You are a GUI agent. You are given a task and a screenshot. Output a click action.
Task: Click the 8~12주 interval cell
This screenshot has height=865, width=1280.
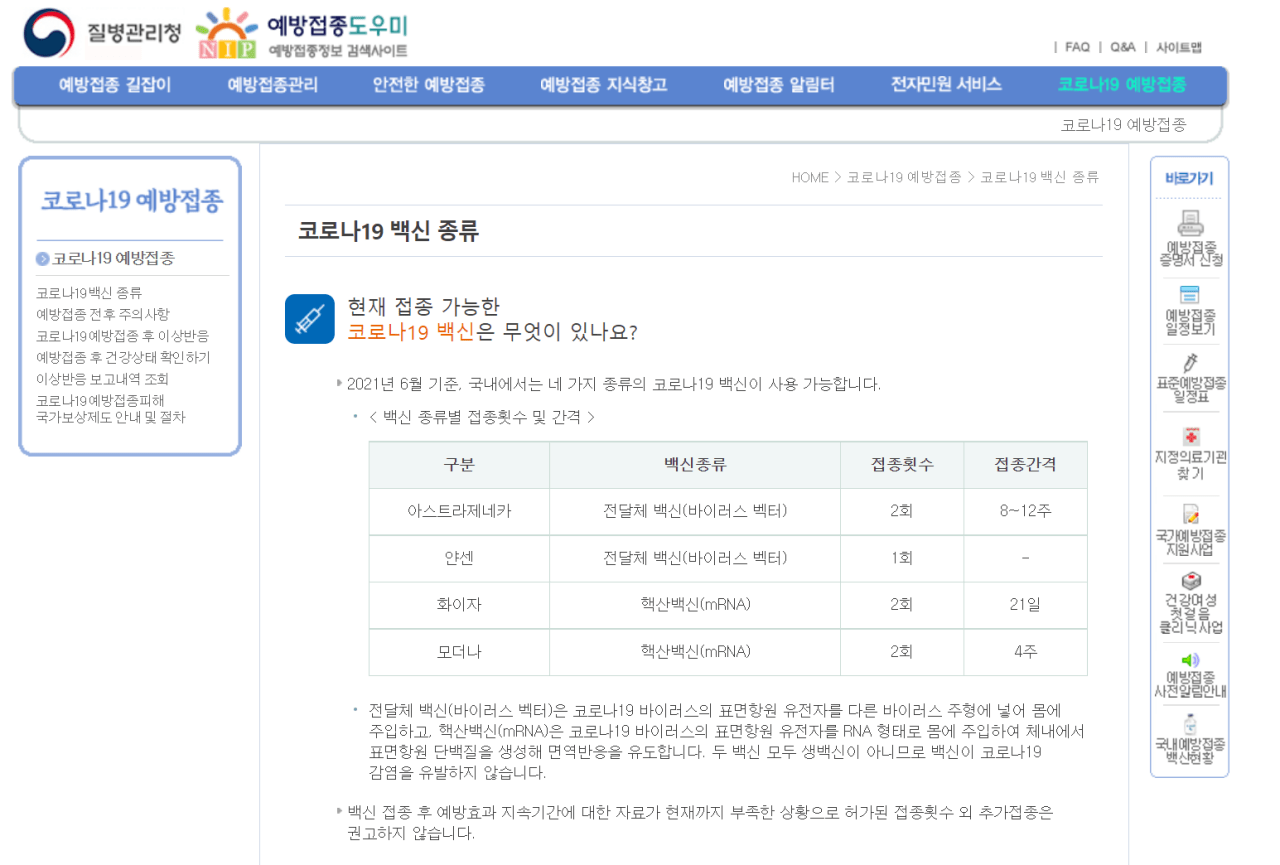[1026, 511]
